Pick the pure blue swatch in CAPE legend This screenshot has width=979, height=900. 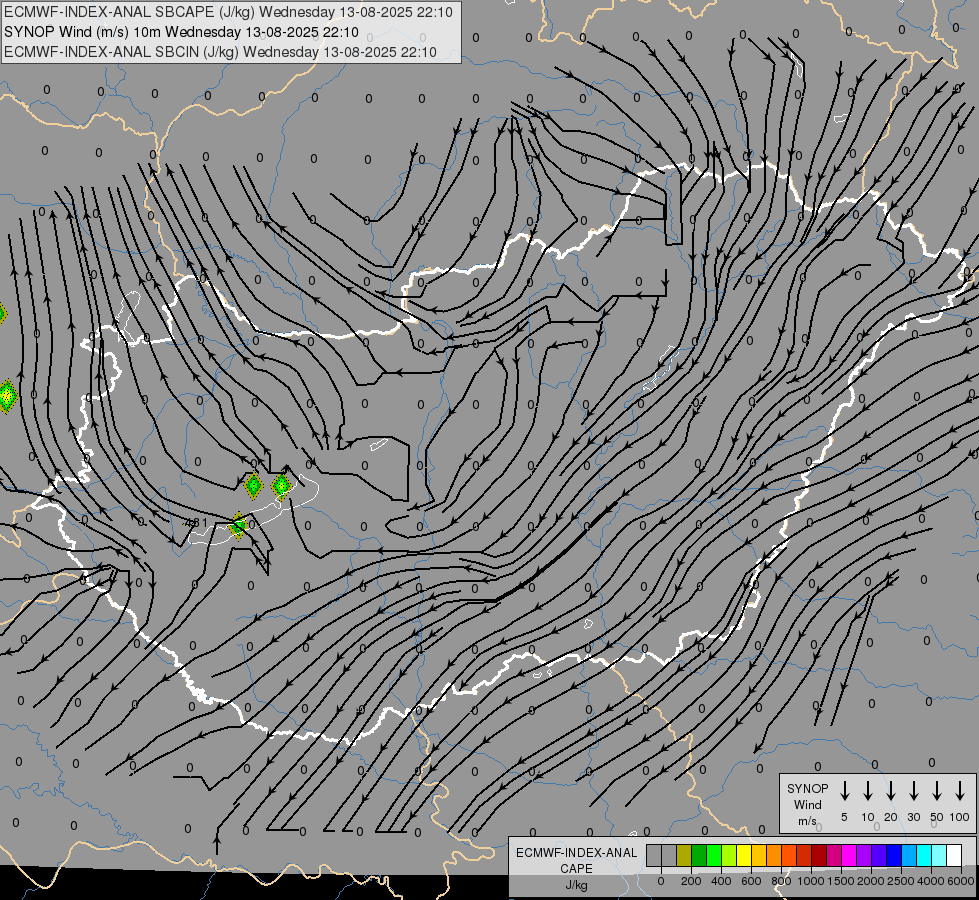pyautogui.click(x=895, y=855)
